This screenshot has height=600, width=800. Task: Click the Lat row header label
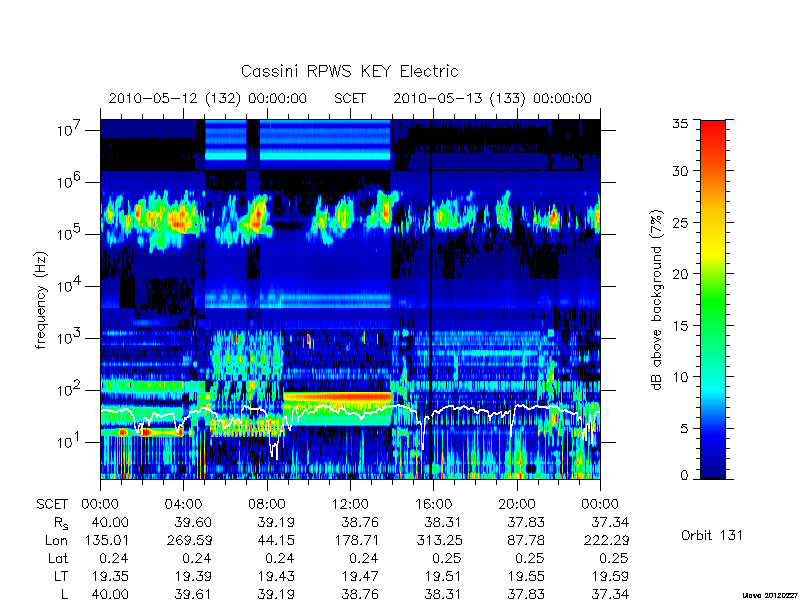[58, 558]
